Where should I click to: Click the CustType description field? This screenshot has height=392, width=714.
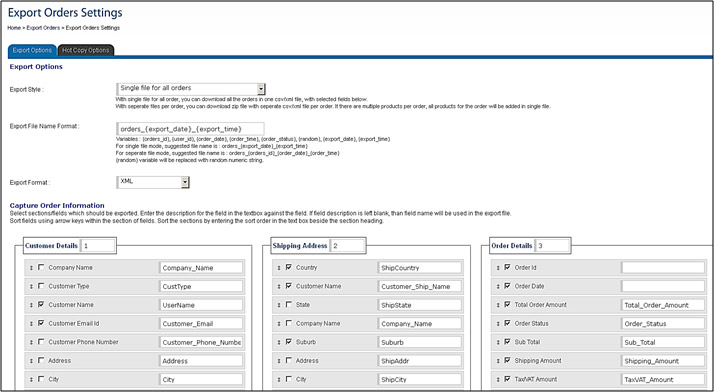pos(201,286)
